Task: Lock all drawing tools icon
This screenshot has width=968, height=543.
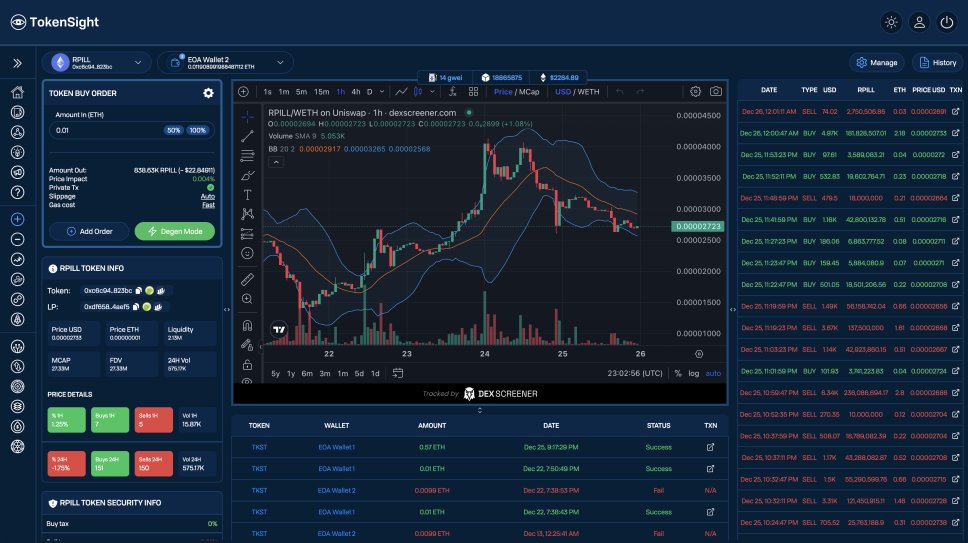Action: coord(247,365)
